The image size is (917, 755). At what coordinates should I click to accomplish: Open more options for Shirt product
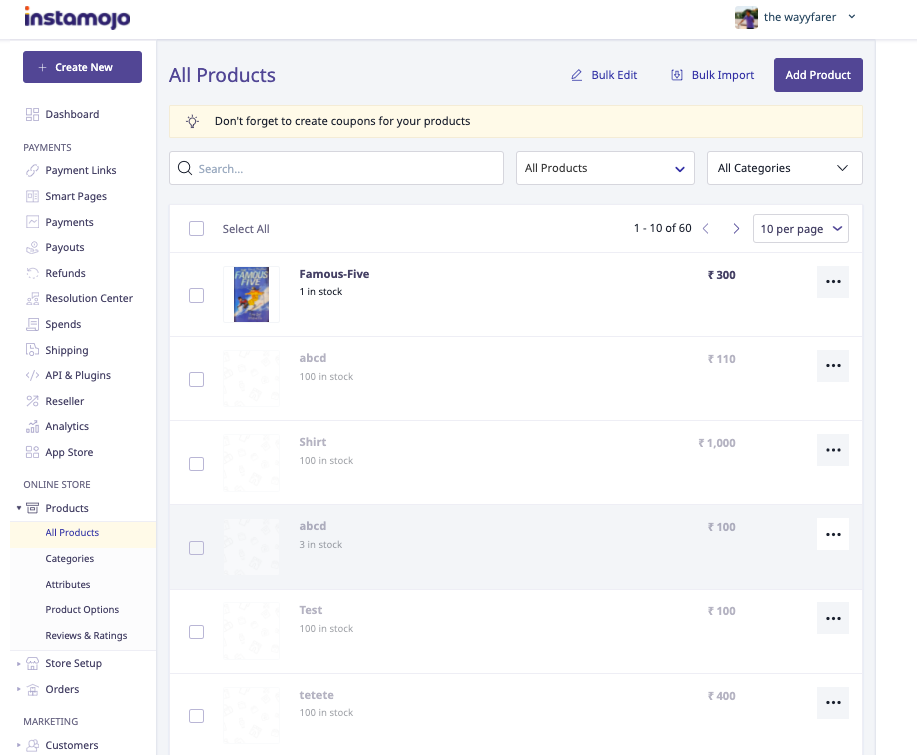tap(833, 450)
